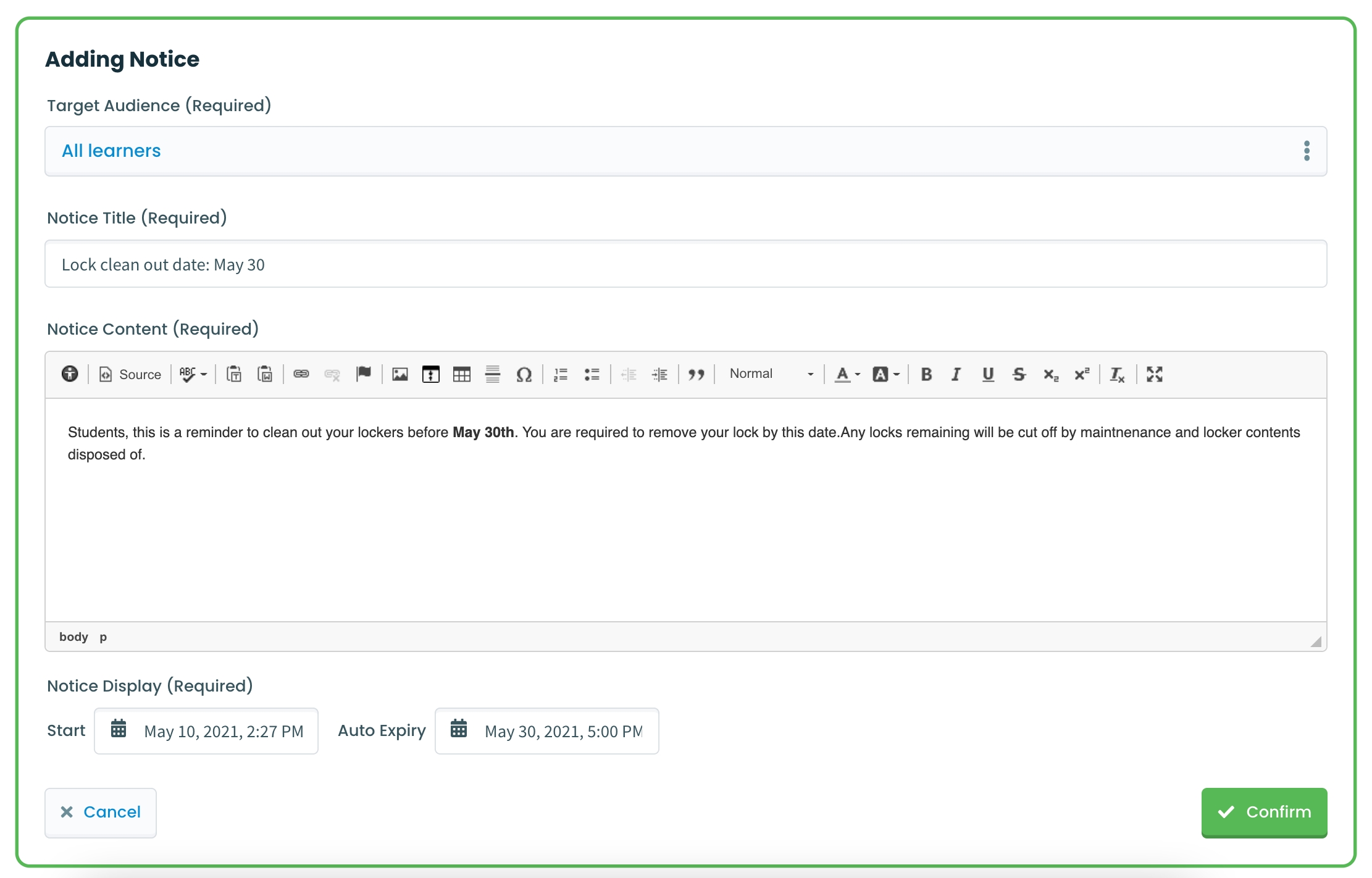The width and height of the screenshot is (1372, 878).
Task: Click the Anchor flag icon
Action: pyautogui.click(x=364, y=374)
